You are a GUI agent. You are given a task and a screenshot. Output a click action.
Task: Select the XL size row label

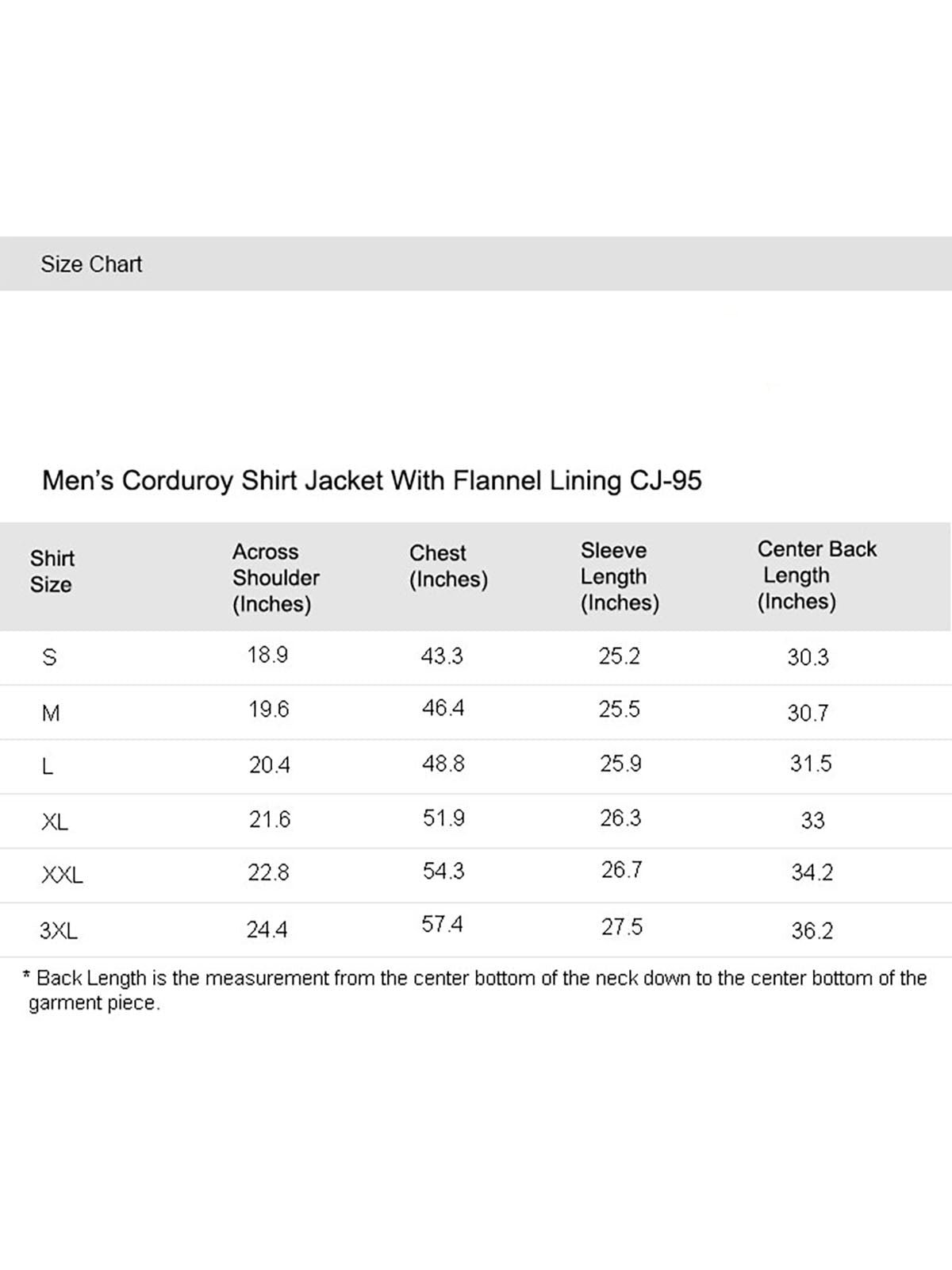[55, 822]
